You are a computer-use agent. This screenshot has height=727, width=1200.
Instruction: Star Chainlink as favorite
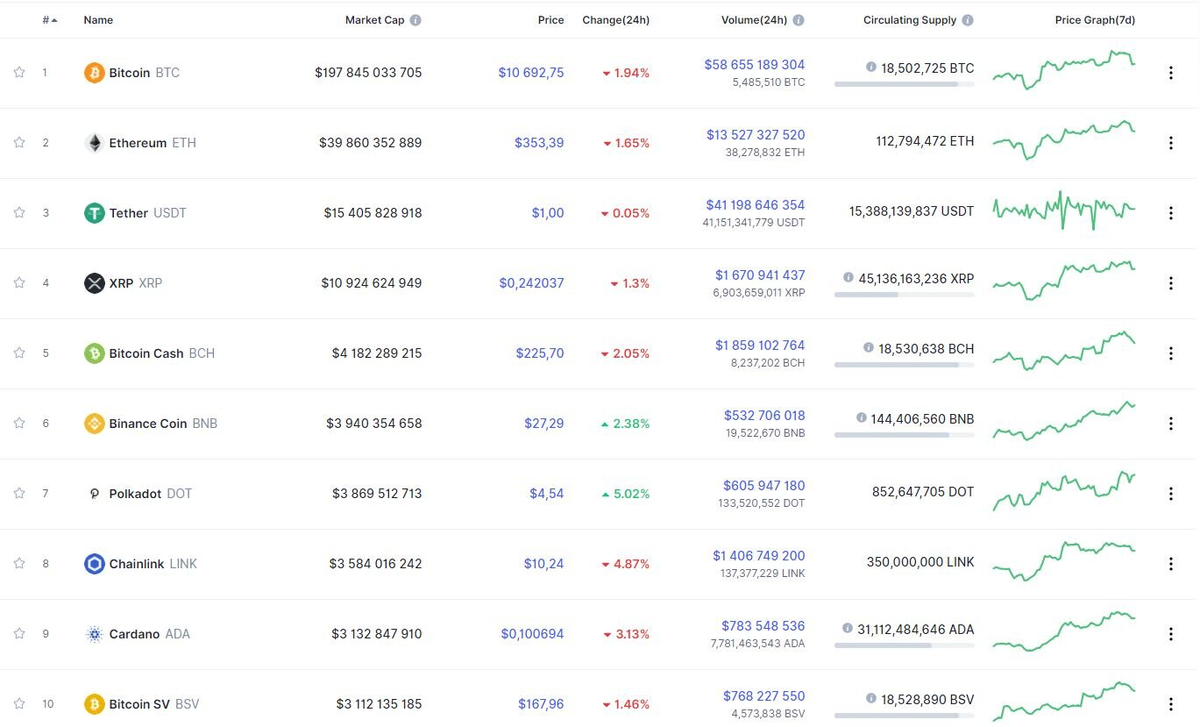click(x=19, y=563)
